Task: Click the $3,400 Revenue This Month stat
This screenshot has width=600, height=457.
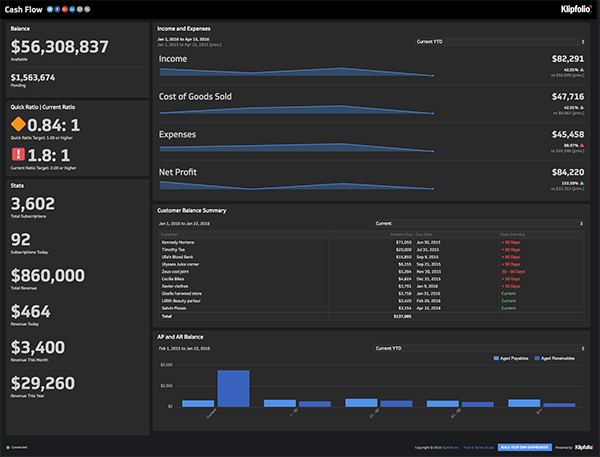Action: point(38,348)
